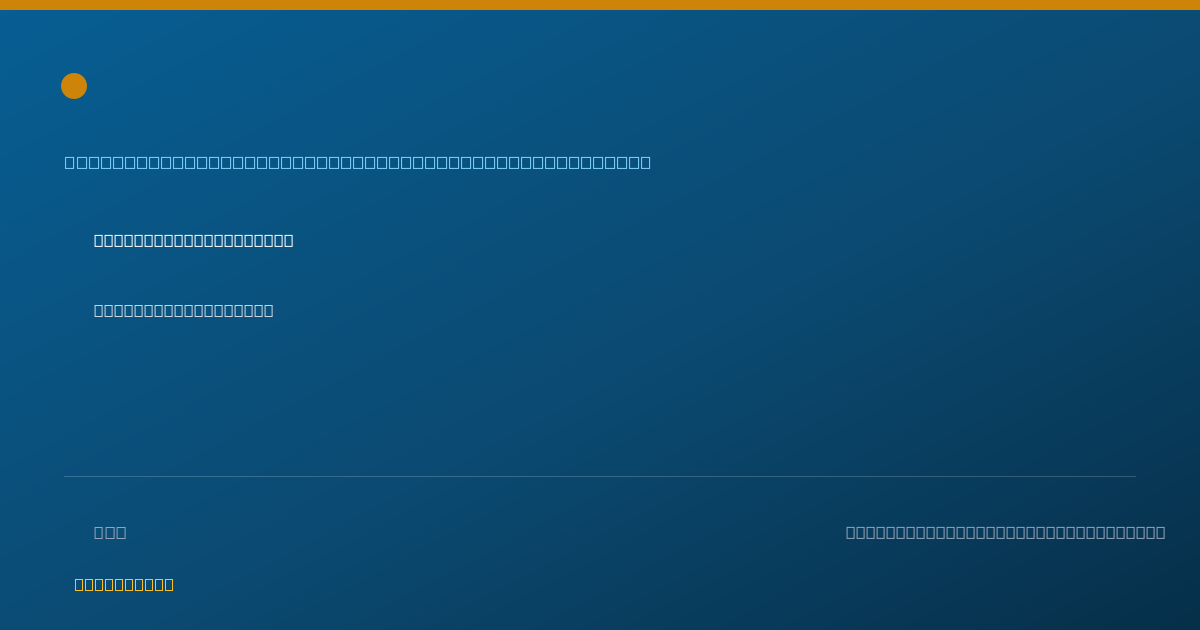This screenshot has width=1200, height=630.
Task: Select the orange stripe at the top edge
Action: tap(600, 5)
